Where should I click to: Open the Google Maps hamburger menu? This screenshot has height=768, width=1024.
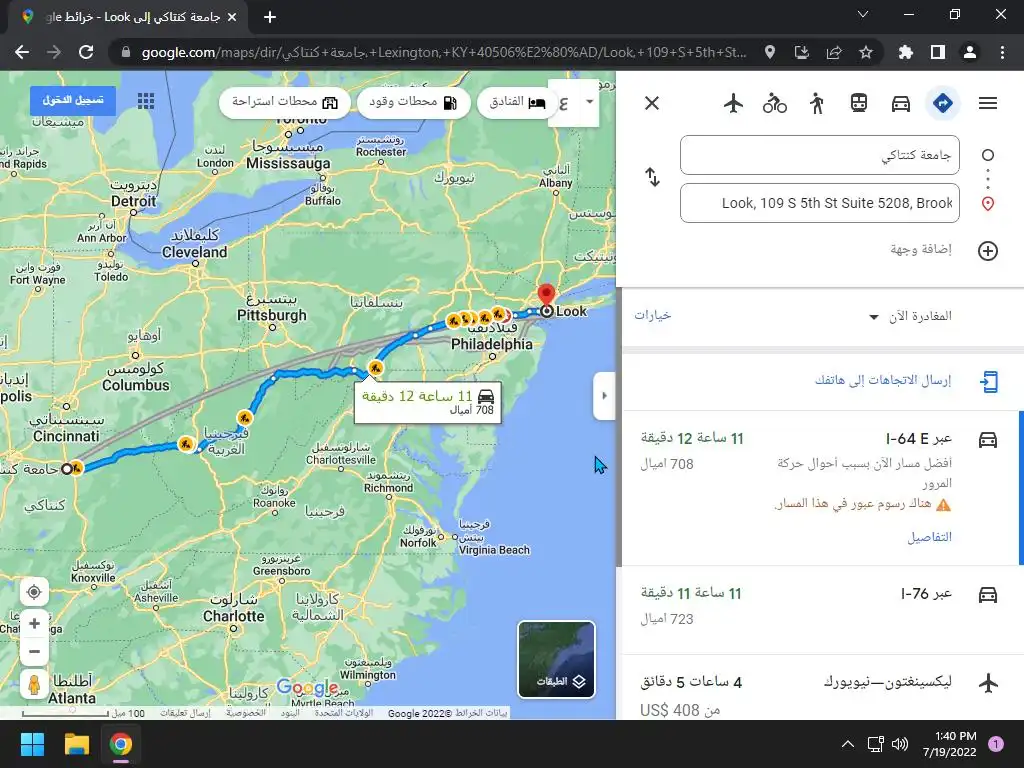tap(987, 103)
